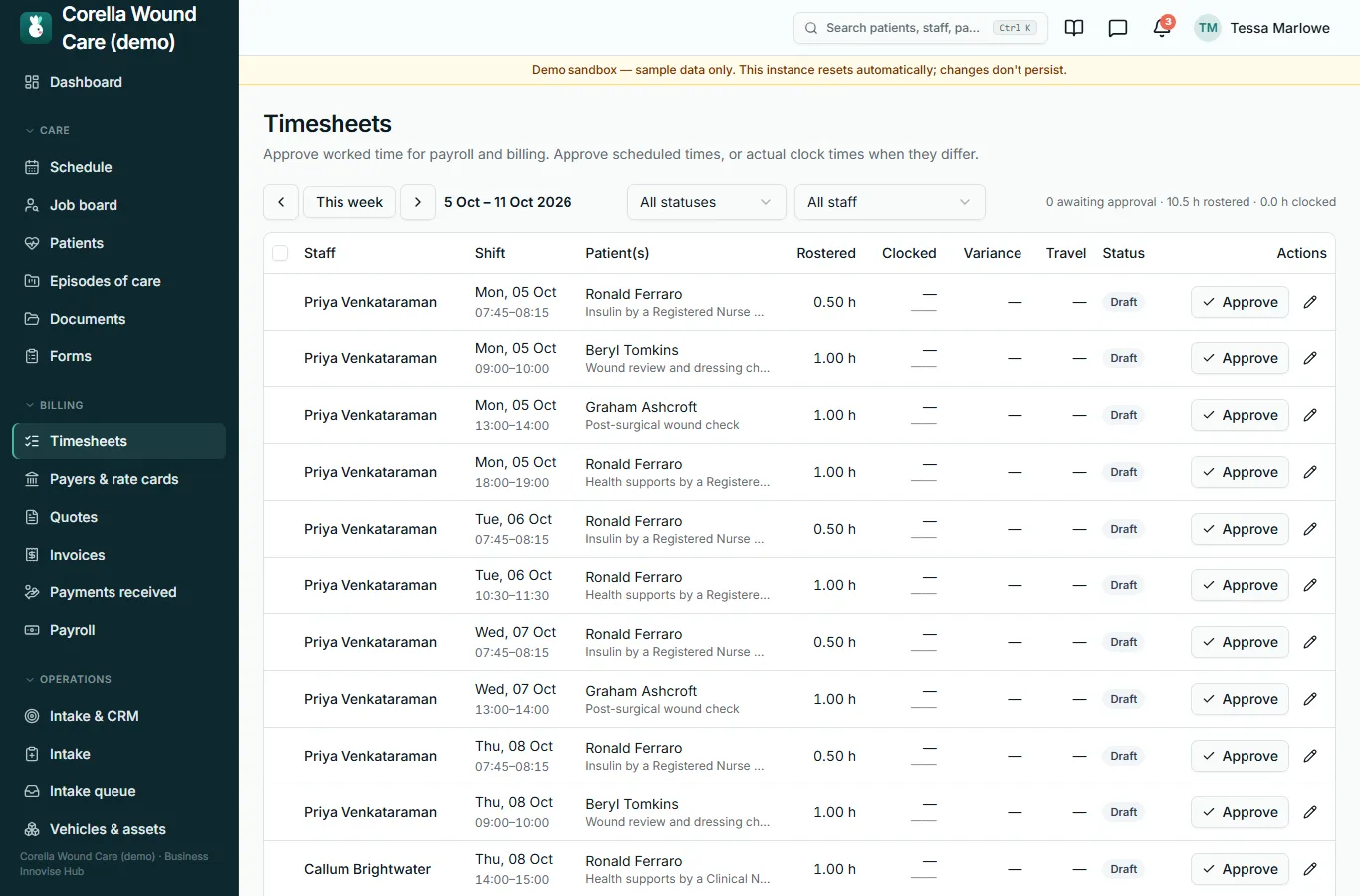Open the chat message icon
1360x896 pixels.
point(1118,28)
